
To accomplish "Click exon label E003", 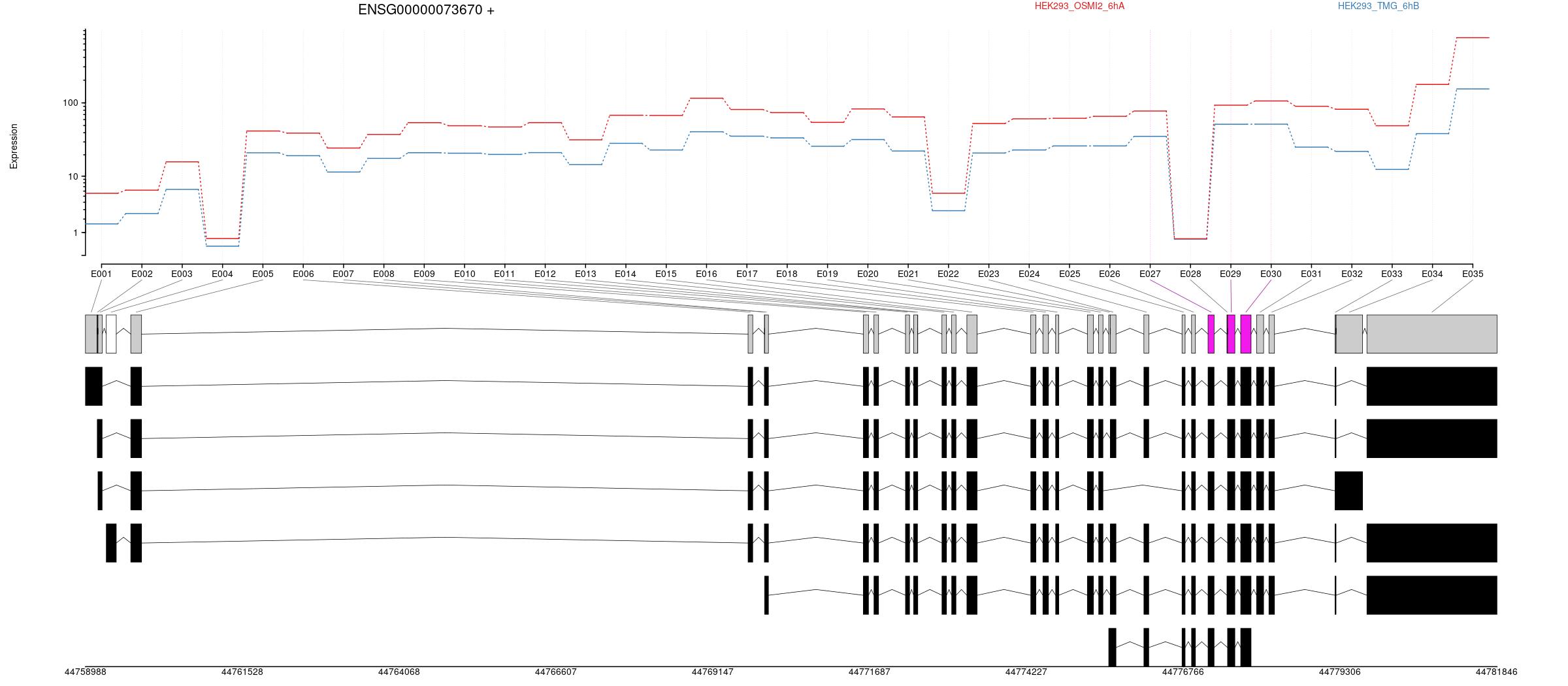I will click(x=182, y=274).
